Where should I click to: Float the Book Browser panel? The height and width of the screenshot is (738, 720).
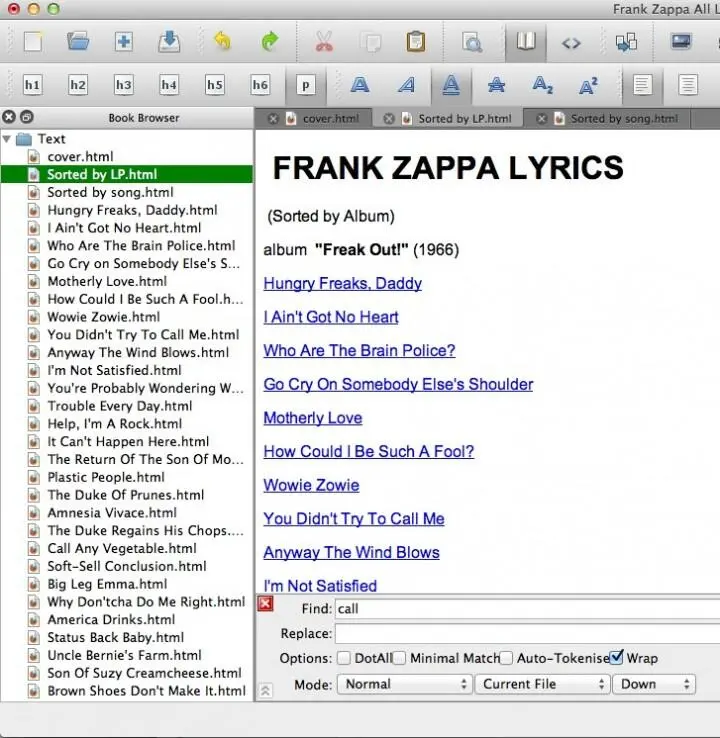pyautogui.click(x=27, y=117)
